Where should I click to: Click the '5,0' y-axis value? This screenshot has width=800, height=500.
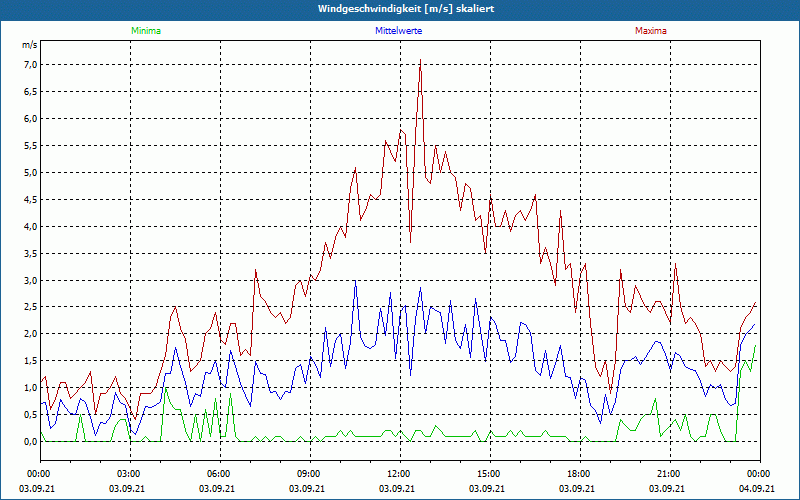click(30, 172)
